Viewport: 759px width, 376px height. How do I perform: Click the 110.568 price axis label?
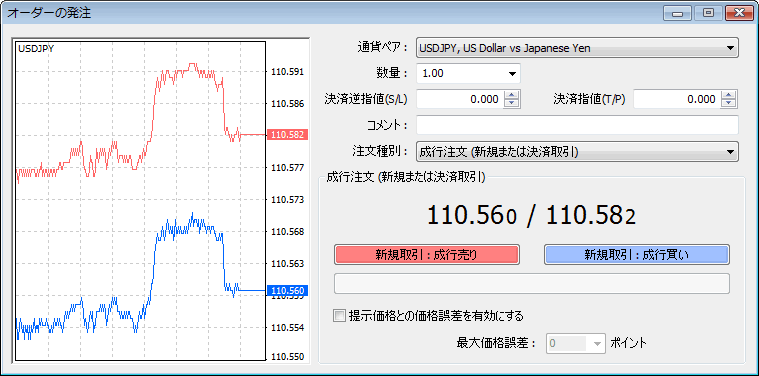(x=288, y=232)
